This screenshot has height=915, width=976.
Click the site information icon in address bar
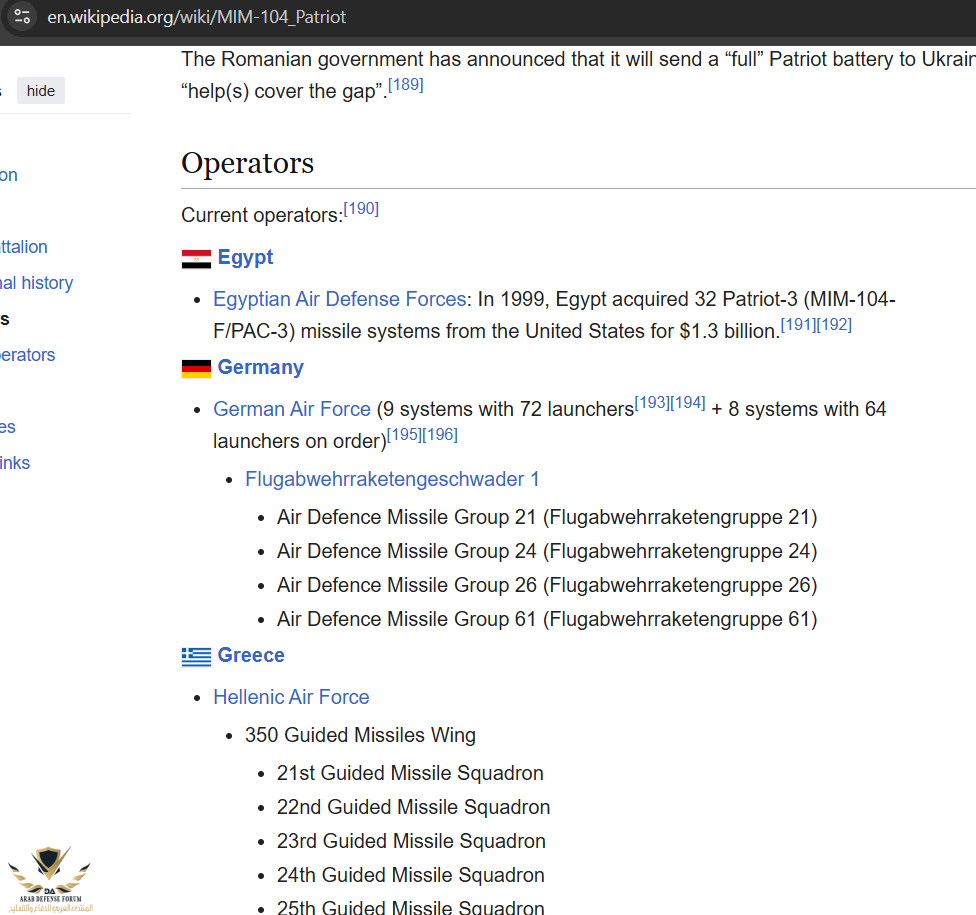click(22, 17)
